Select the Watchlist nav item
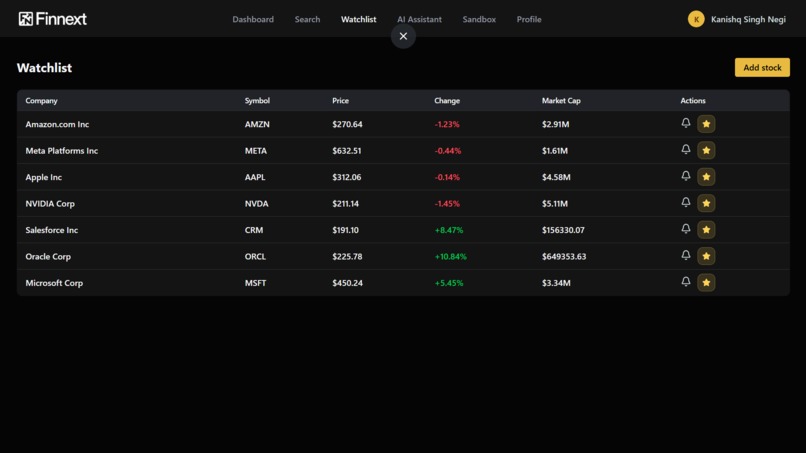This screenshot has width=806, height=453. [x=358, y=19]
